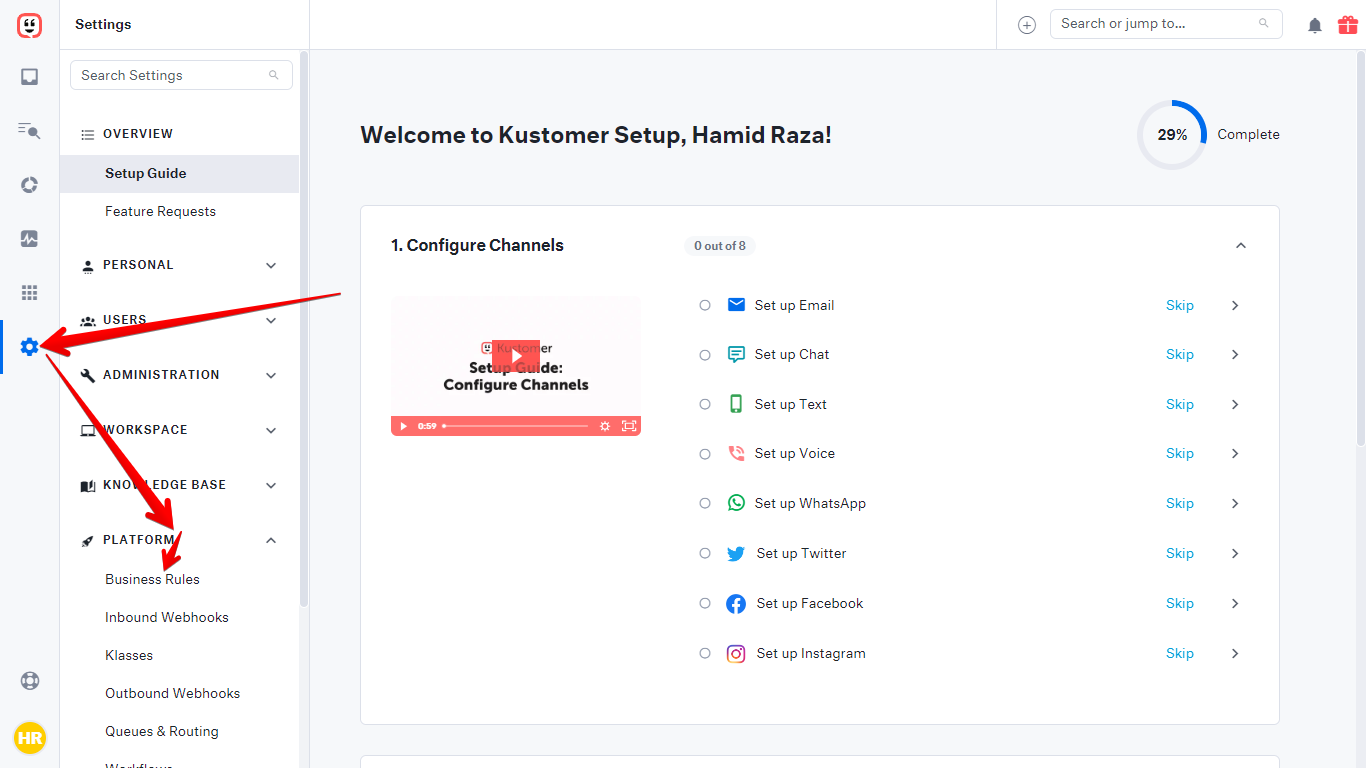Click the Text phone icon
1366x768 pixels.
736,404
